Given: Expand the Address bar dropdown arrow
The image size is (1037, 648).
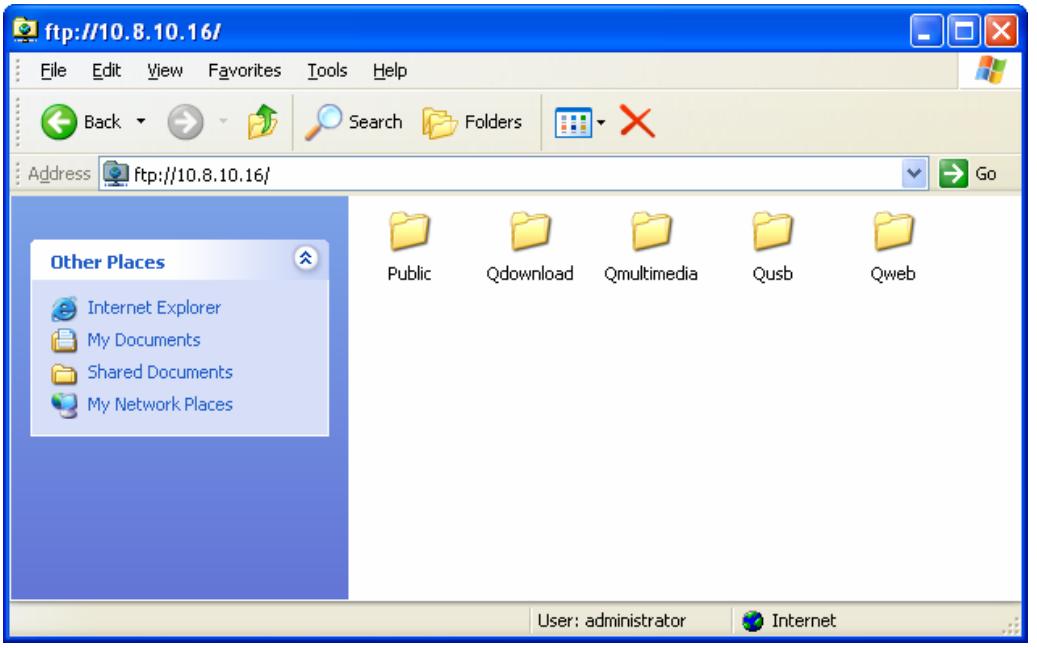Looking at the screenshot, I should pos(914,175).
